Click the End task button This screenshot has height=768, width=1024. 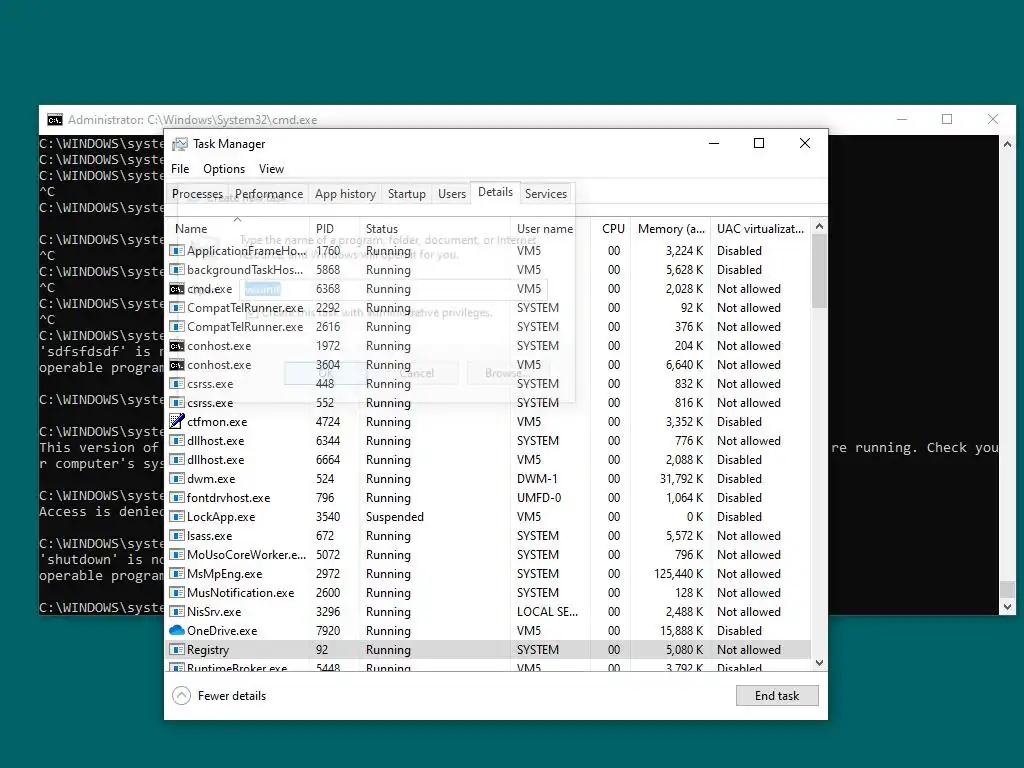(x=776, y=696)
